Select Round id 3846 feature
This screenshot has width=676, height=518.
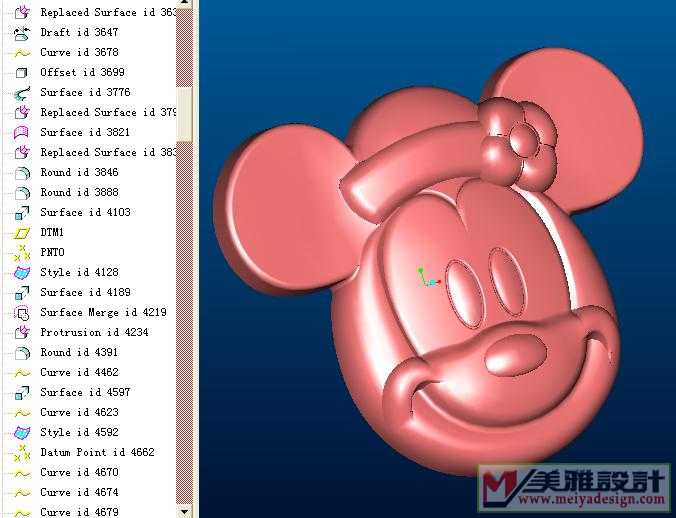79,172
